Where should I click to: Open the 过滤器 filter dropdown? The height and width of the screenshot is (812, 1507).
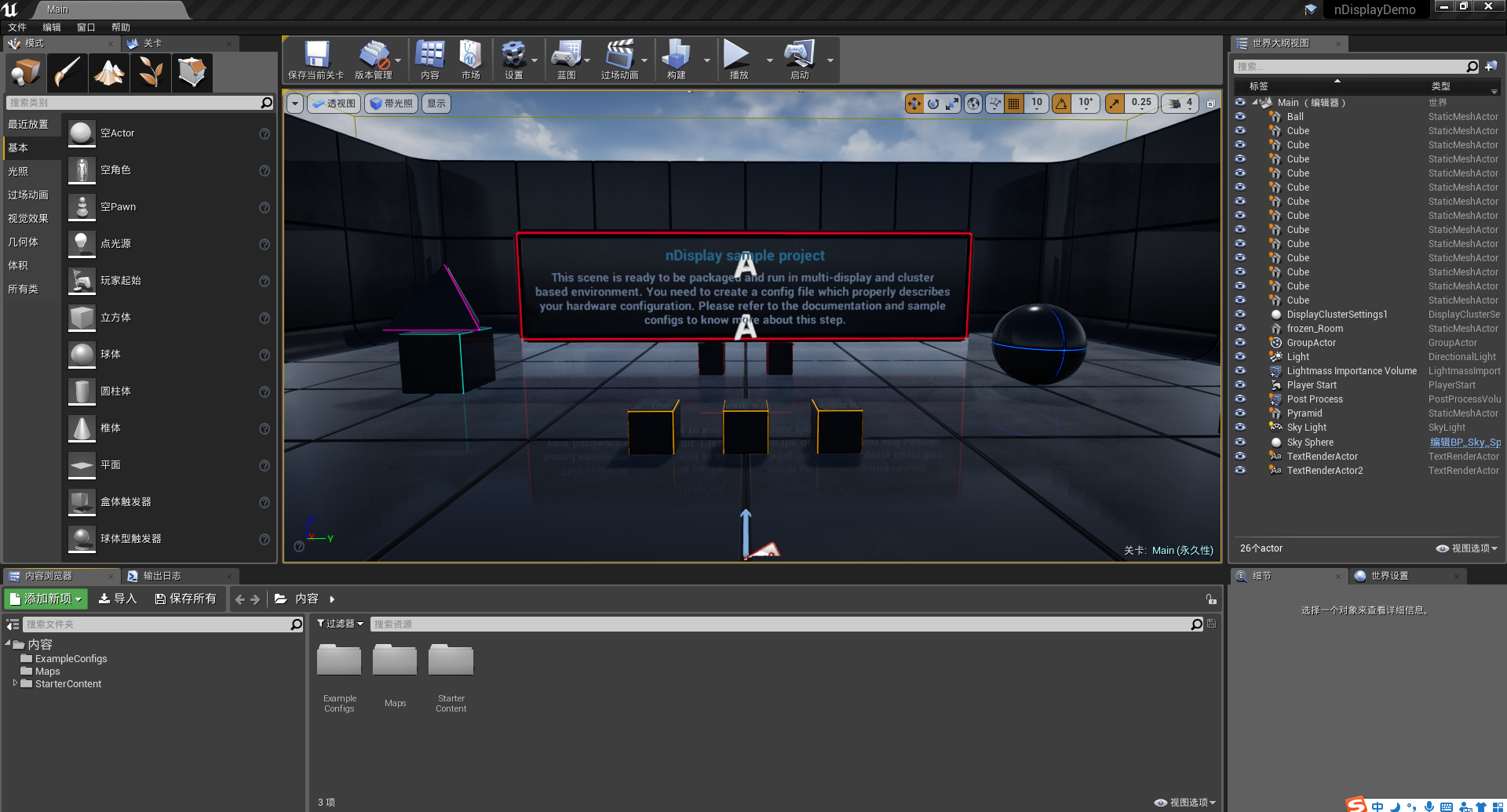[x=340, y=624]
